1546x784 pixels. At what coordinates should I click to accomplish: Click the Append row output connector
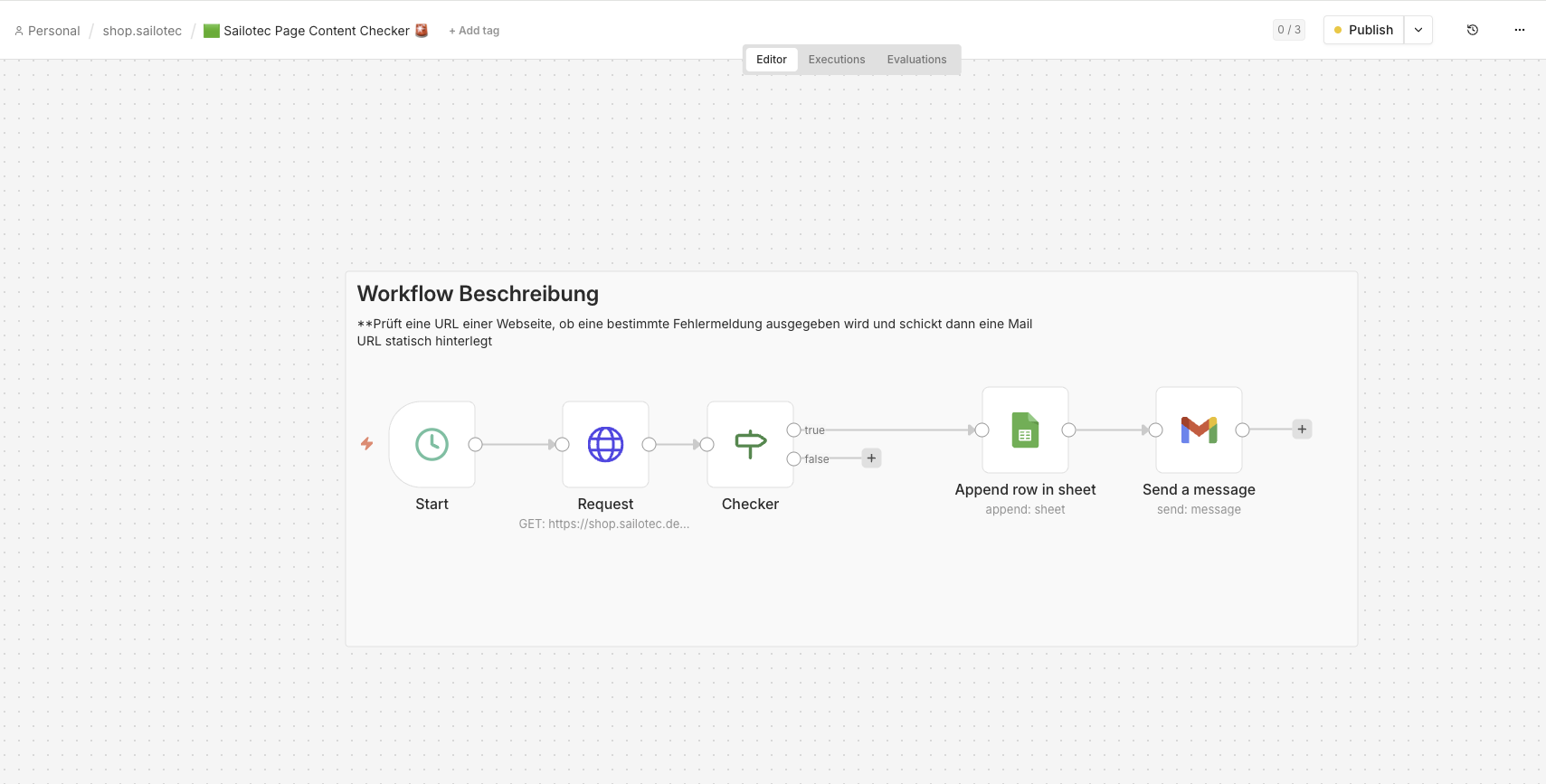click(x=1068, y=430)
